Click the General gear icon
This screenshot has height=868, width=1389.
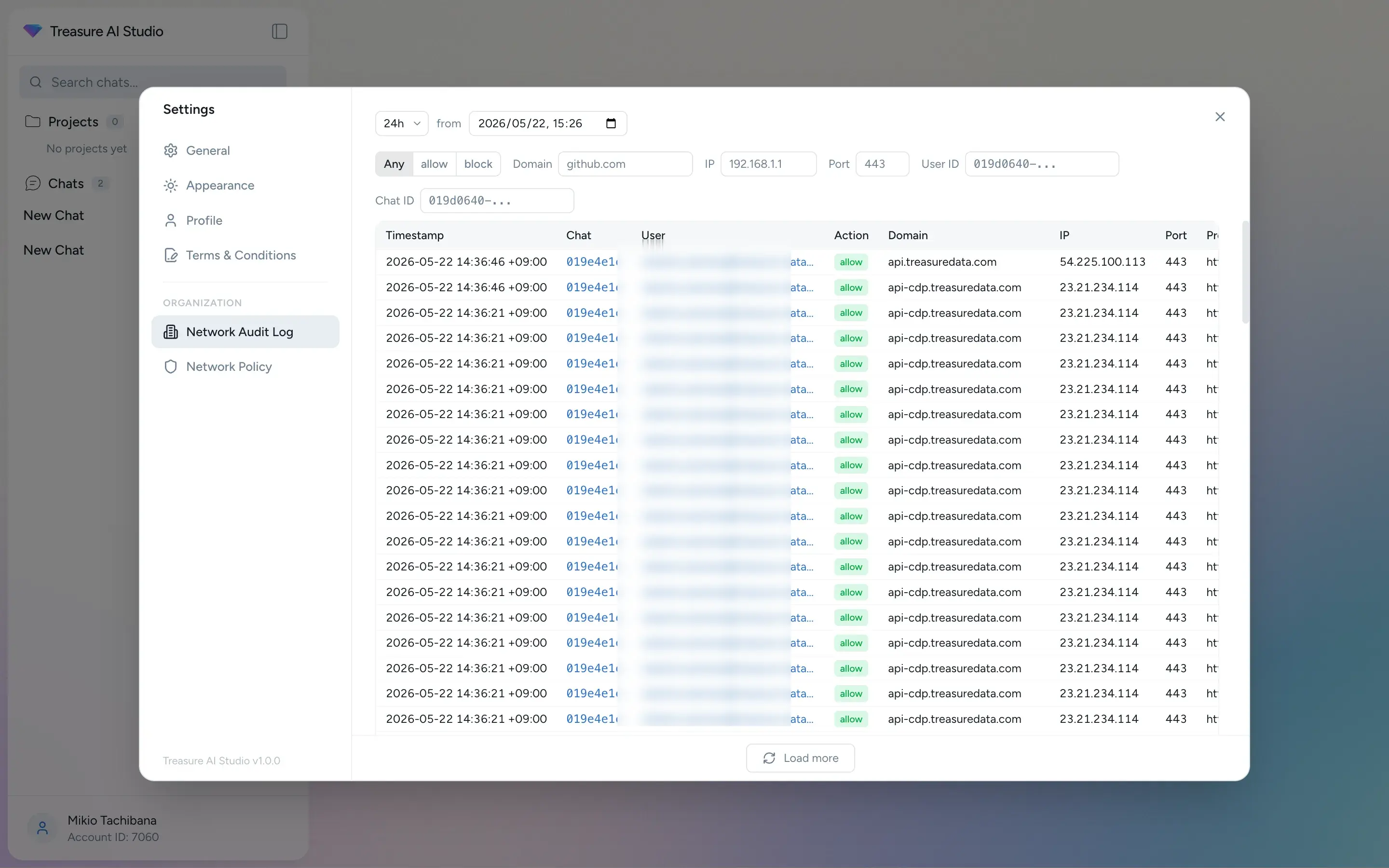[x=170, y=150]
